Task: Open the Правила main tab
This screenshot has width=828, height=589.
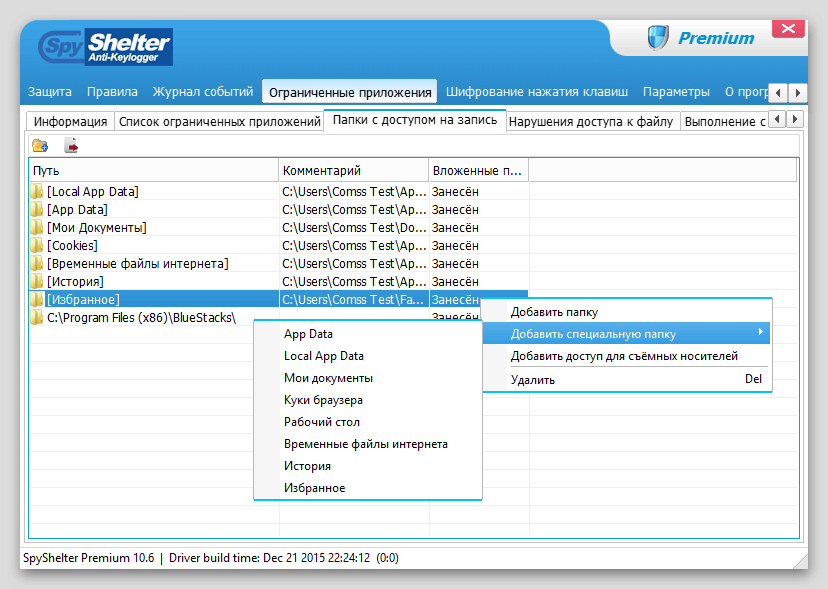Action: point(112,92)
